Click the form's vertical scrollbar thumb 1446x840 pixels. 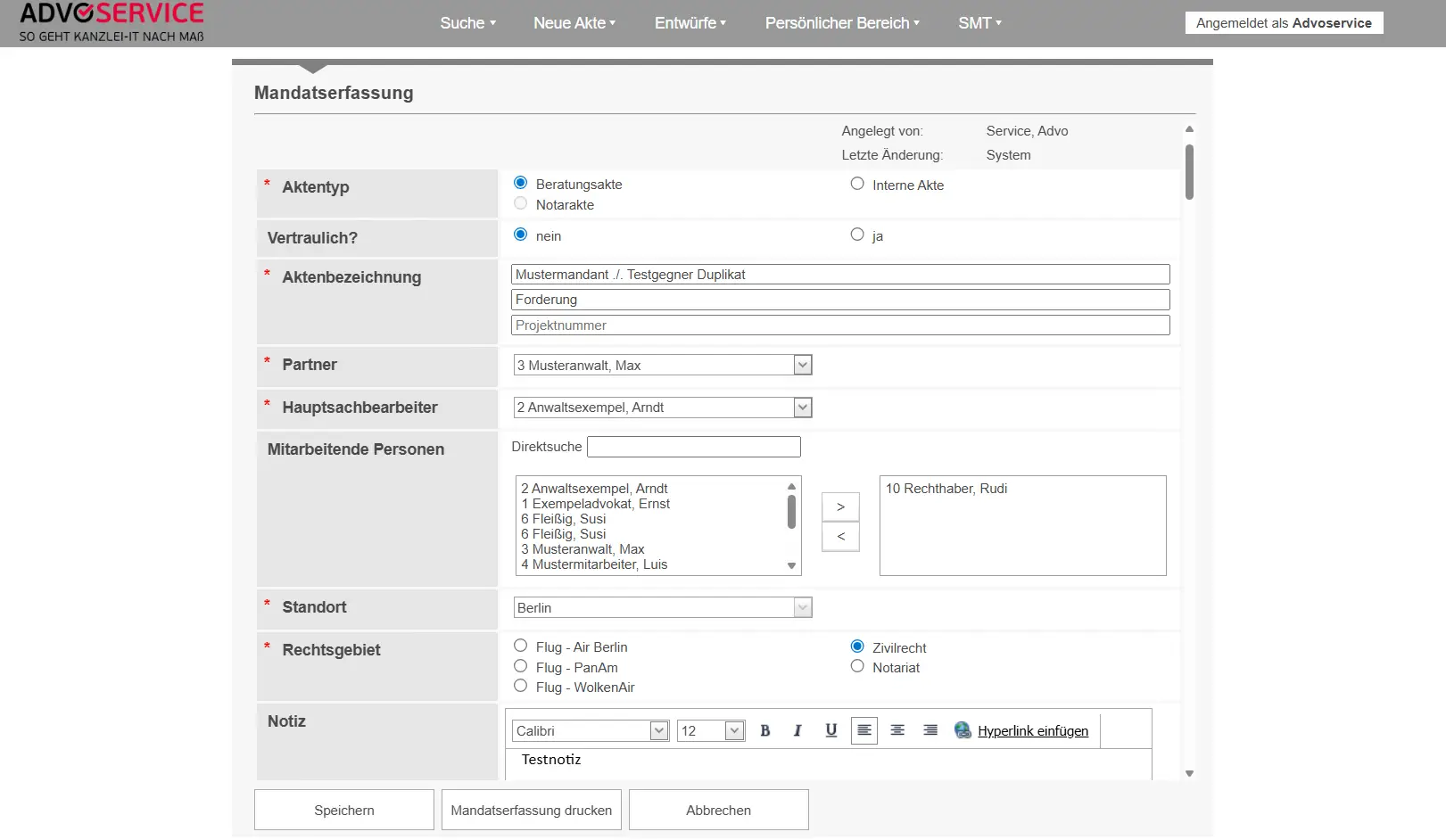1189,171
